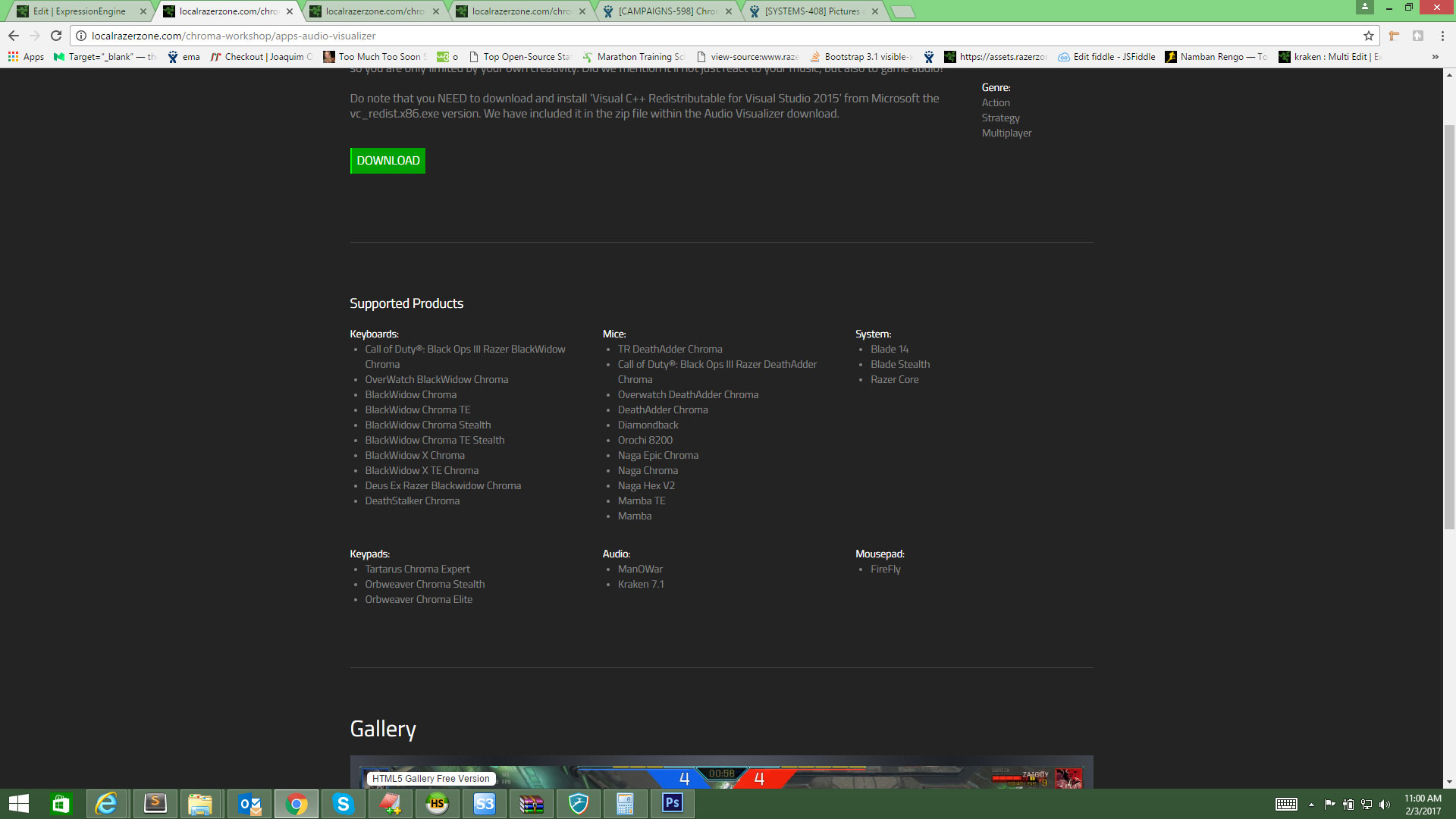Click the scrollbar down arrow
Screen dimensions: 1456x819
(x=1449, y=782)
